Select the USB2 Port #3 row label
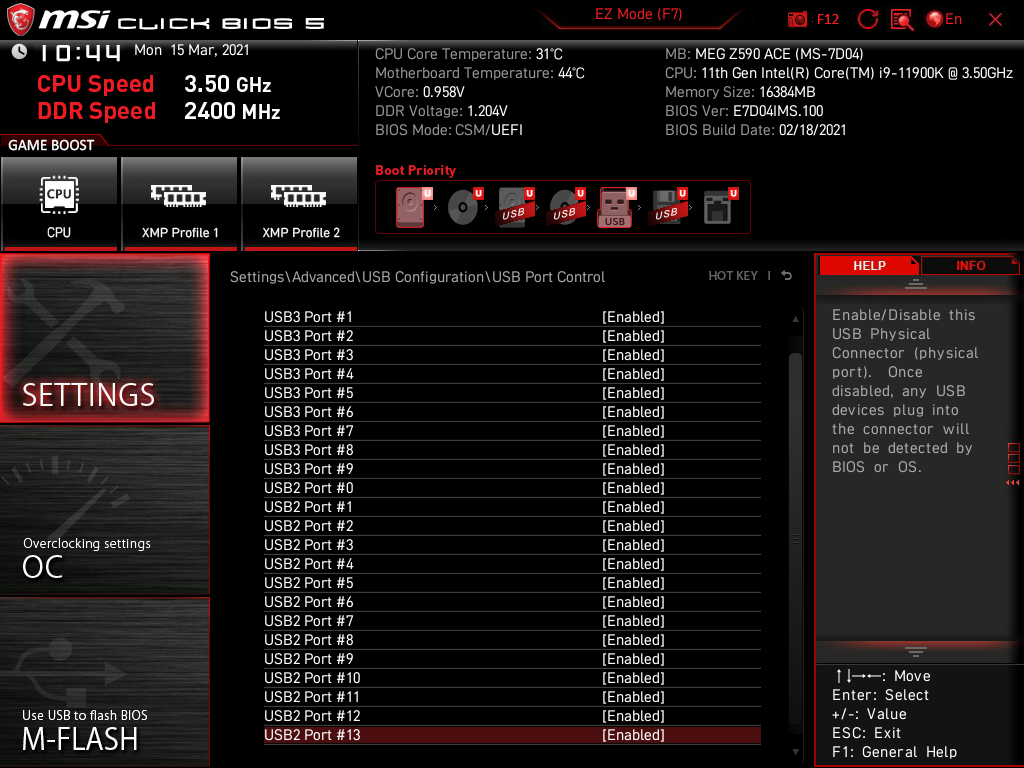The width and height of the screenshot is (1024, 768). (309, 545)
